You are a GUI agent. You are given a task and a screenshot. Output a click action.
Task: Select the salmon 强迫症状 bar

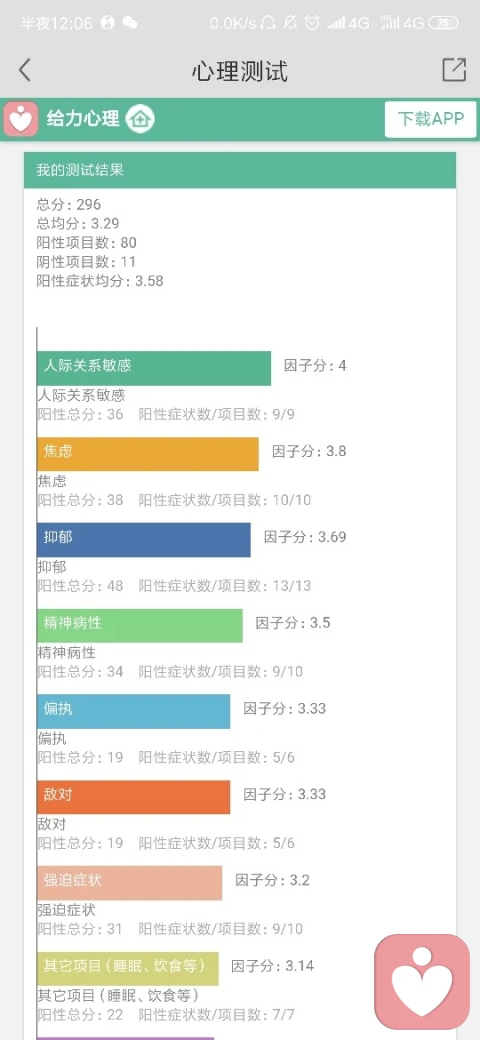click(x=129, y=883)
